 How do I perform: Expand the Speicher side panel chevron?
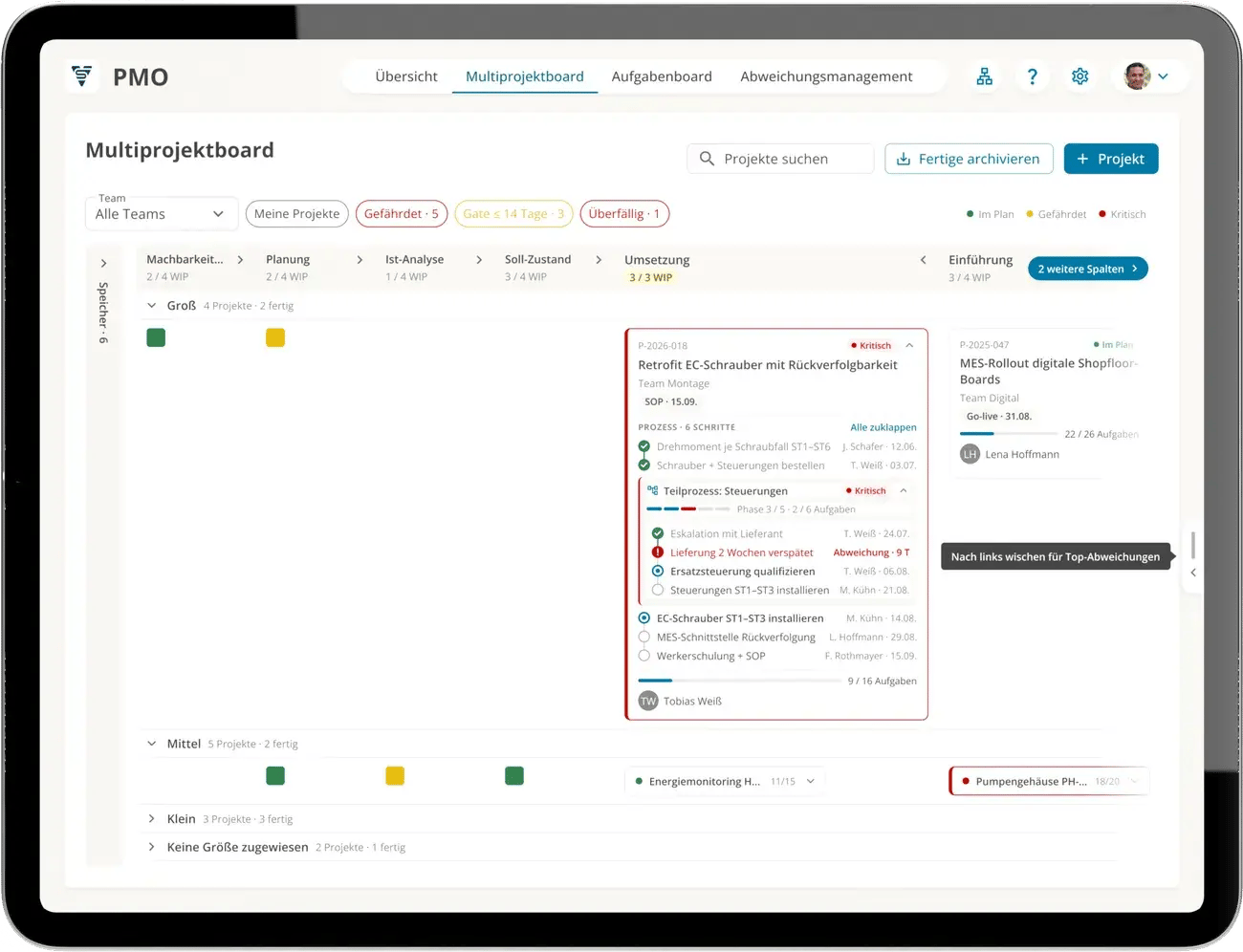click(x=103, y=263)
